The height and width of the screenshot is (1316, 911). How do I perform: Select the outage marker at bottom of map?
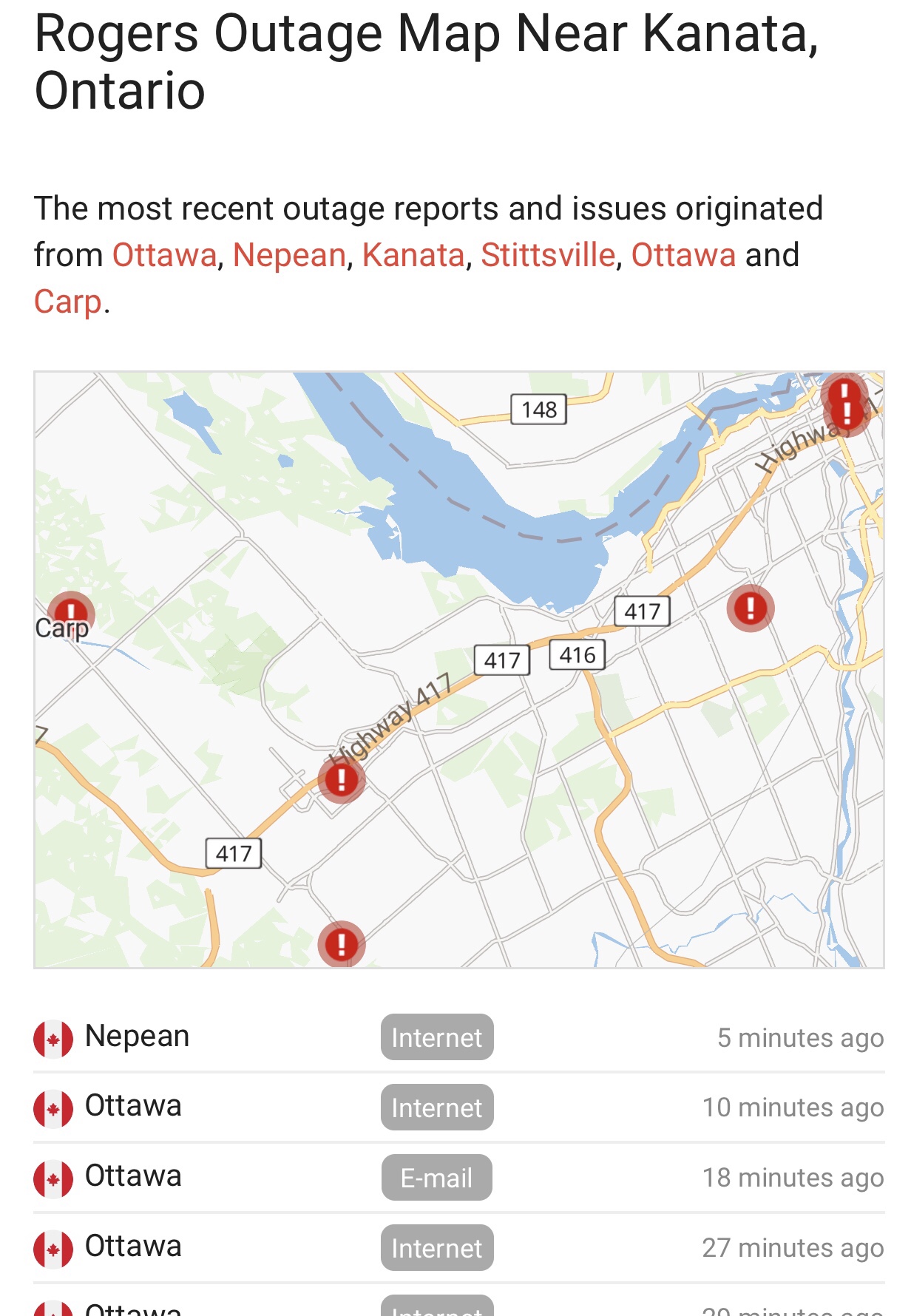[342, 944]
